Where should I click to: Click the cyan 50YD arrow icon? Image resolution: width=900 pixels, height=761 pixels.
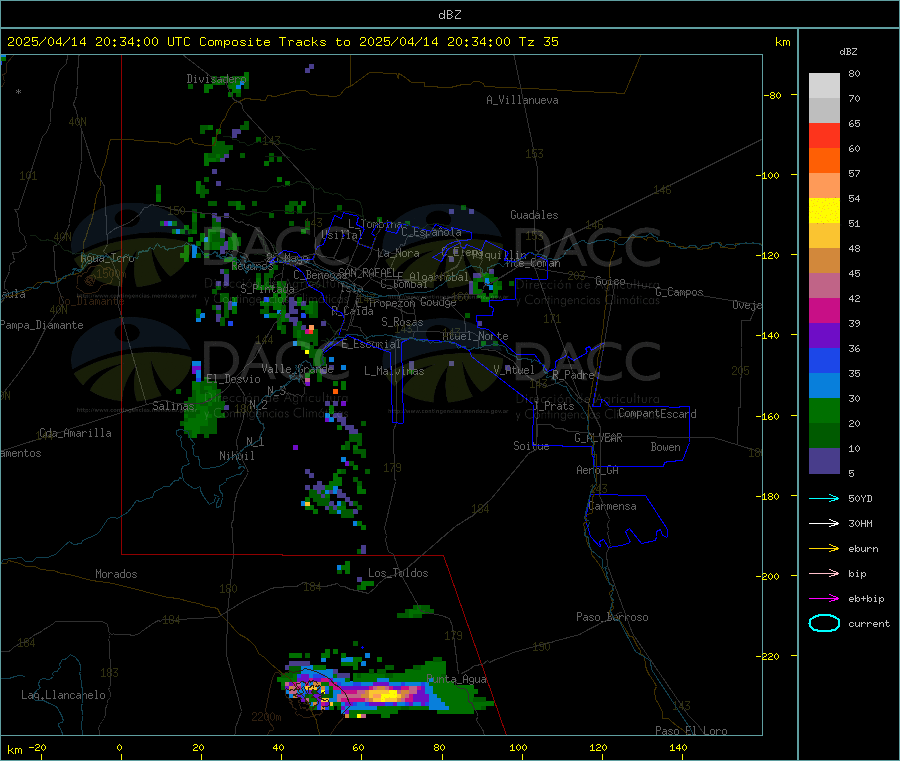click(x=824, y=498)
